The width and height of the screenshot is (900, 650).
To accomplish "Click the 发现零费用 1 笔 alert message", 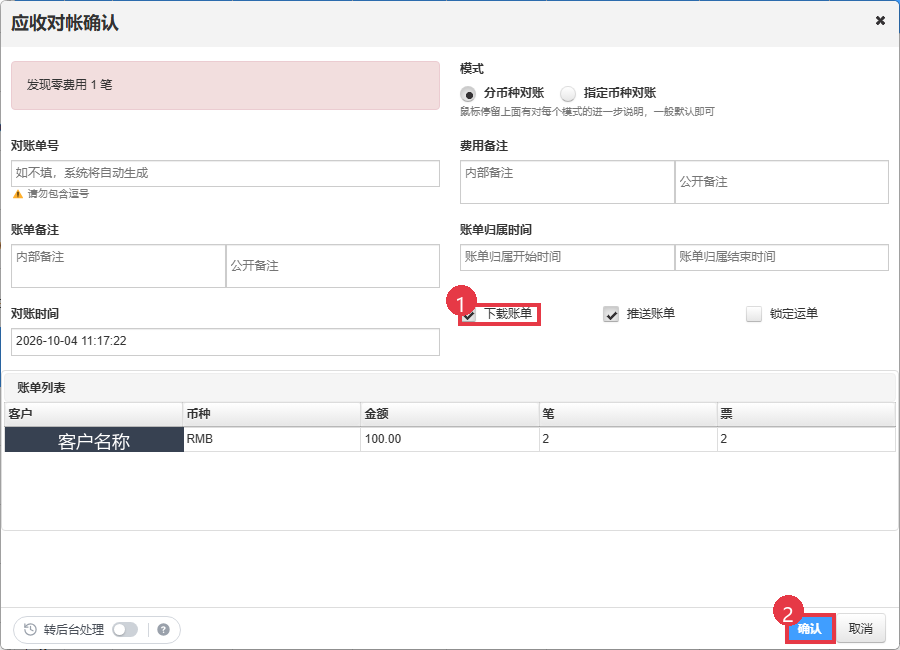I will tap(225, 86).
